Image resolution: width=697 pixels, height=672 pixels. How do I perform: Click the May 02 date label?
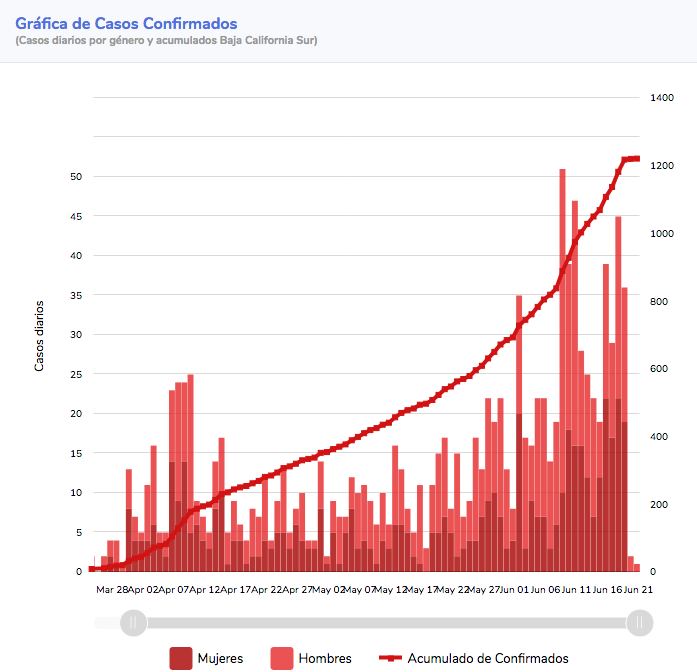coord(329,590)
